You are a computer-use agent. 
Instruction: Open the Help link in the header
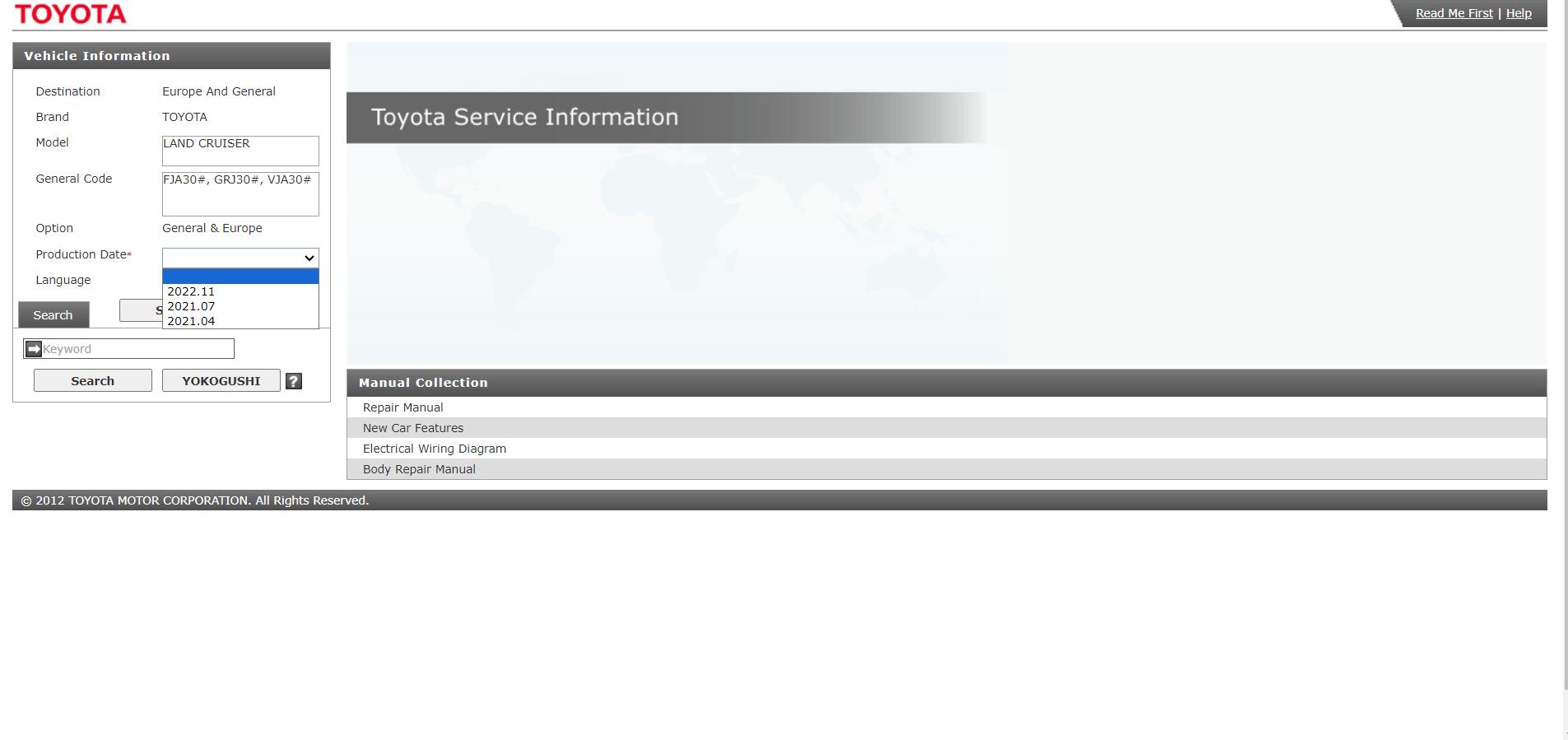click(1519, 13)
